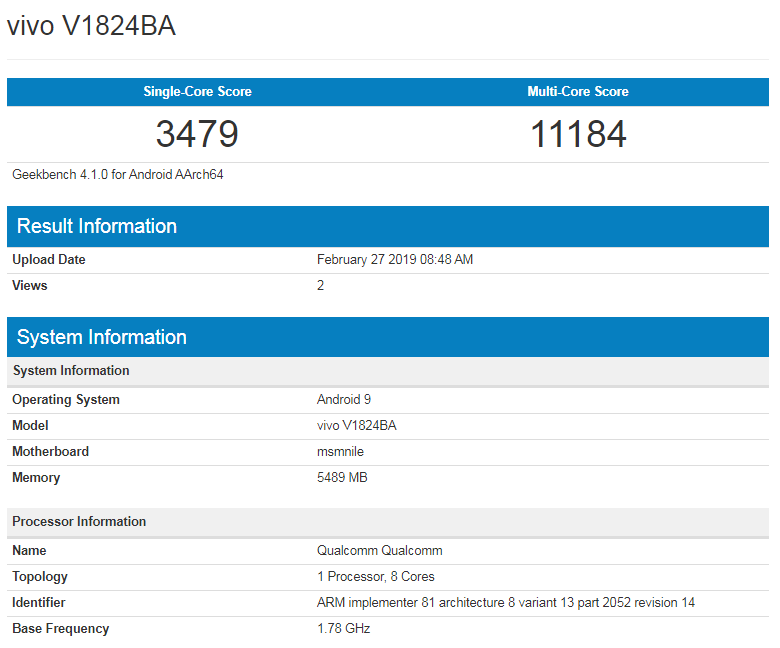The width and height of the screenshot is (780, 648).
Task: Select the 'msmnile' motherboard value
Action: [340, 452]
